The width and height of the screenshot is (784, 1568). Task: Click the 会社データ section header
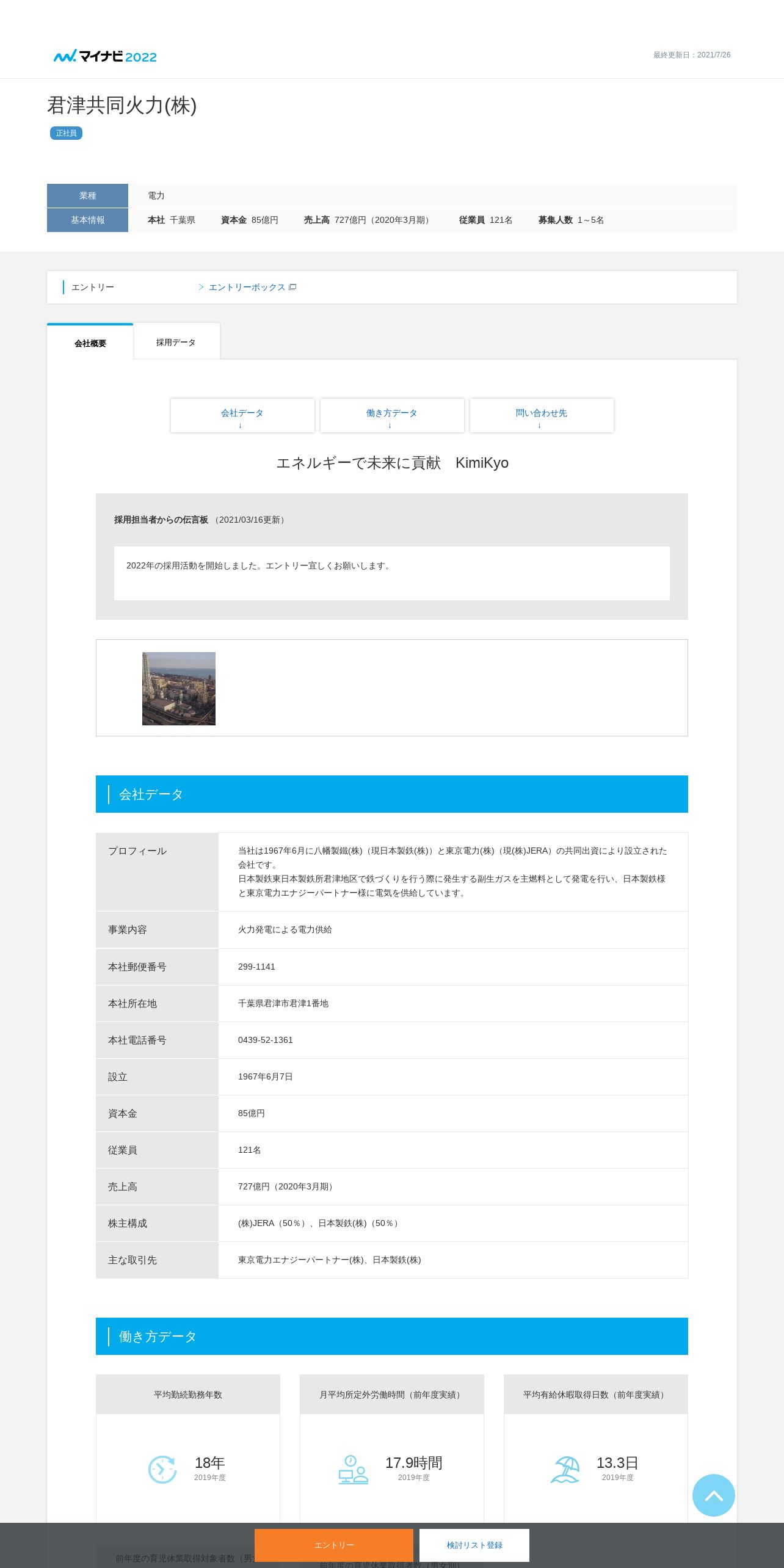coord(392,794)
